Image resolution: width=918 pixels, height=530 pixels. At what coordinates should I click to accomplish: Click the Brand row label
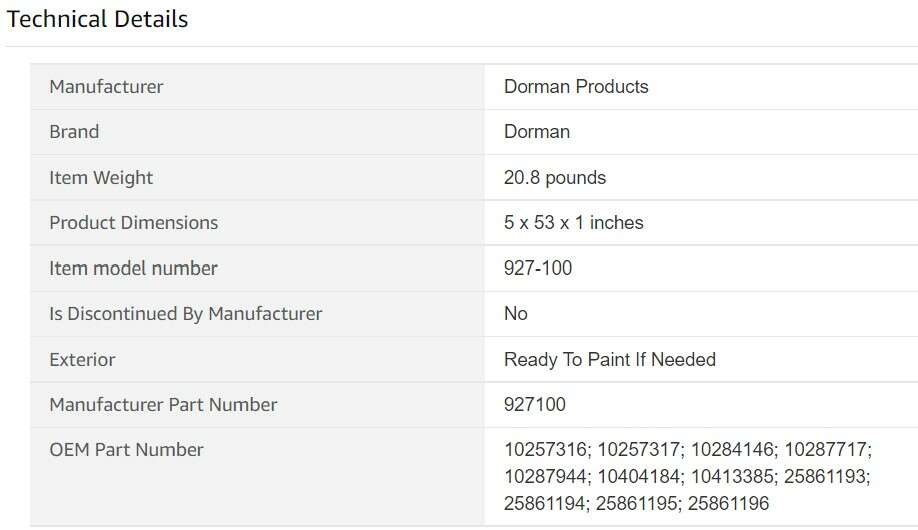tap(74, 132)
